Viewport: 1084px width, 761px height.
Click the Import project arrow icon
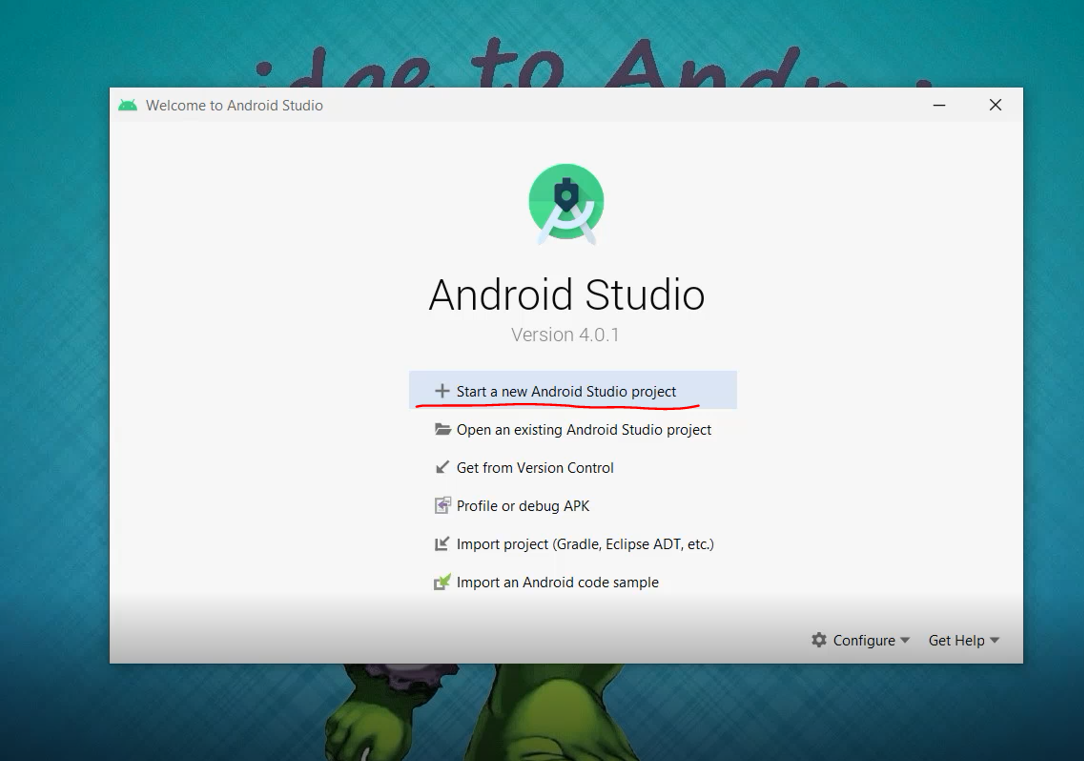(x=442, y=544)
